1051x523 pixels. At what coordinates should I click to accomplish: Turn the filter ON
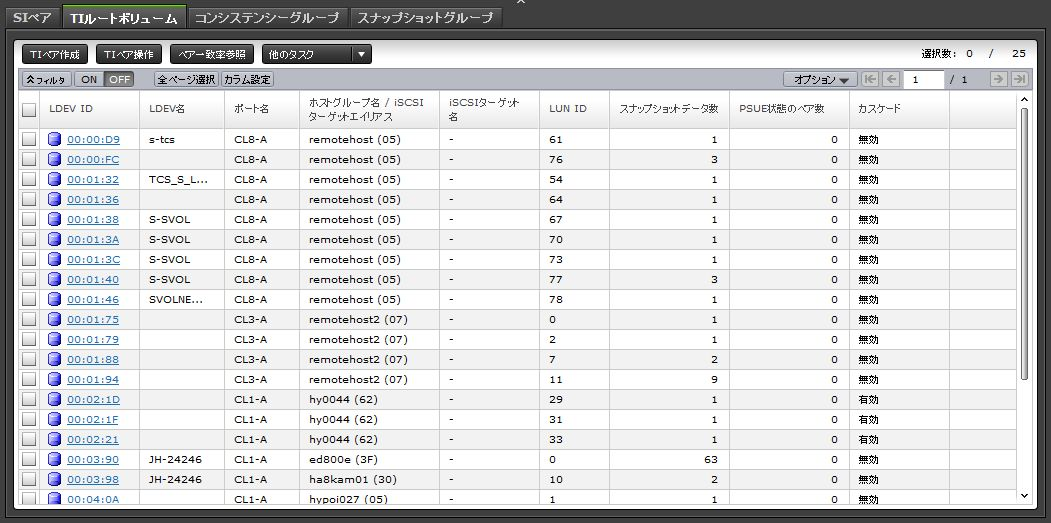[89, 79]
